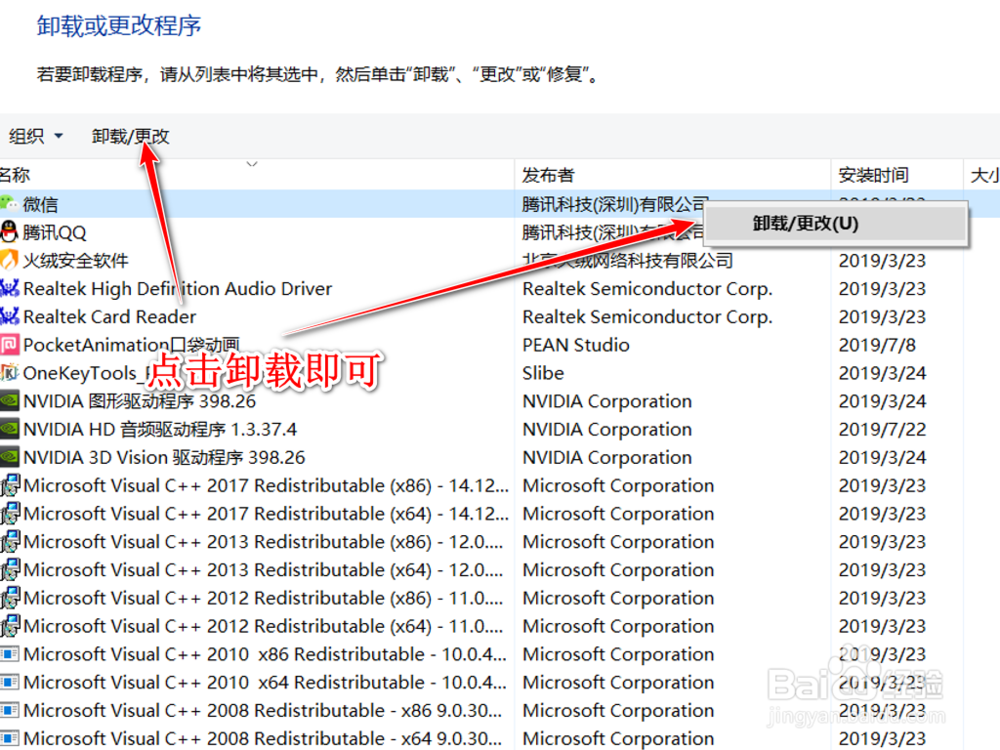
Task: Click the NVIDIA 图形驱动程序 398.26 icon
Action: (x=10, y=401)
